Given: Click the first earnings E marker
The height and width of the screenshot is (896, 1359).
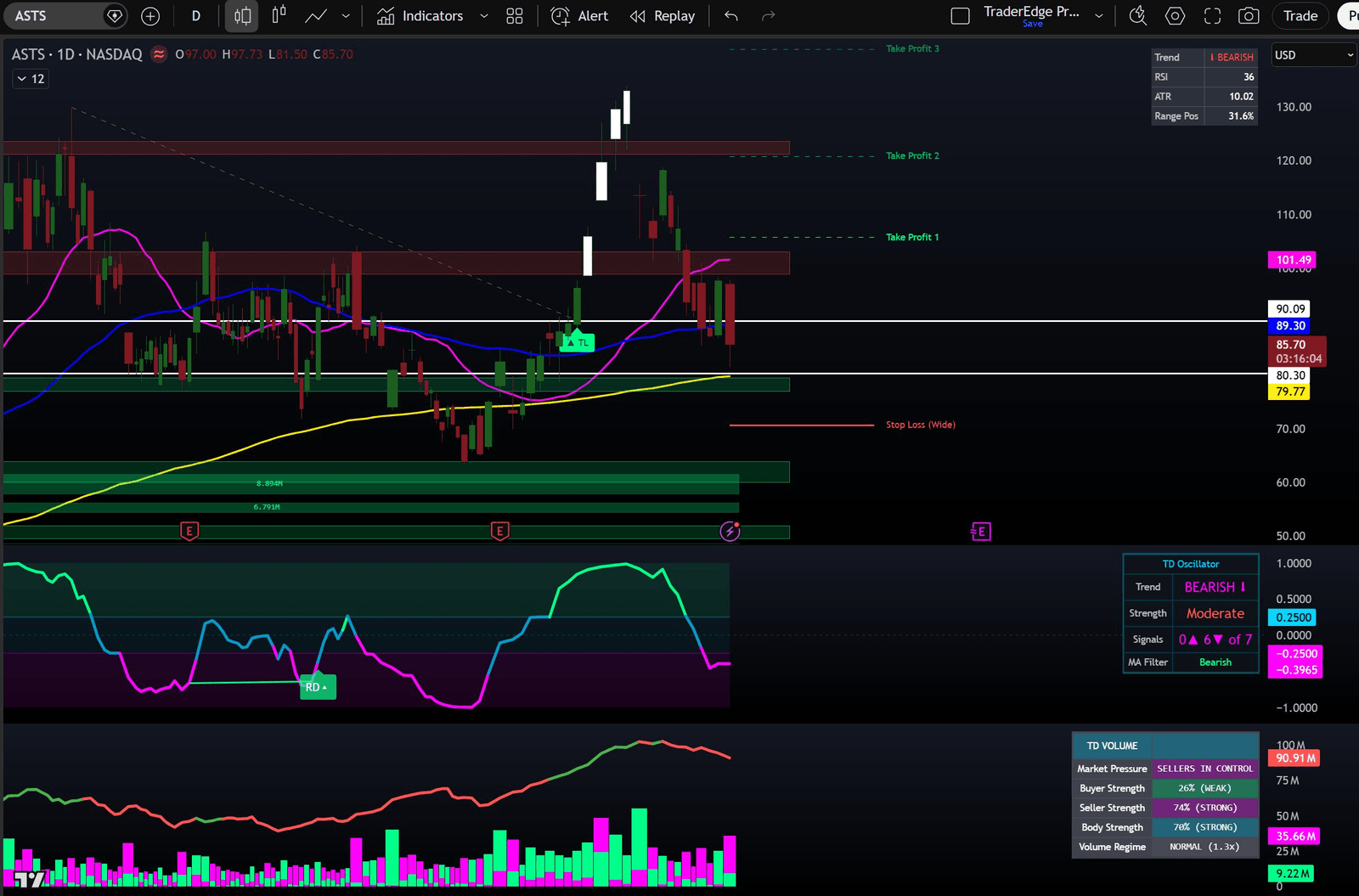Looking at the screenshot, I should point(189,531).
